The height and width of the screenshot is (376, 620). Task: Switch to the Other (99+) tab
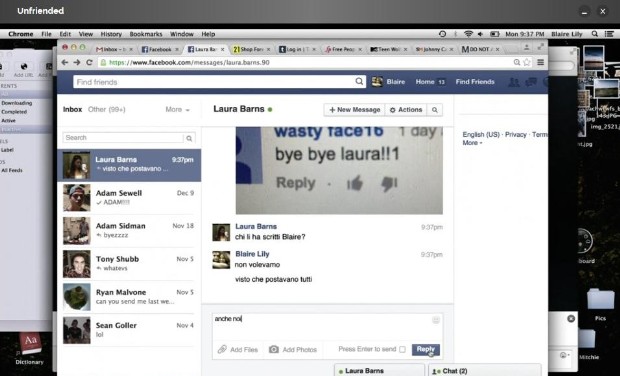coord(107,110)
